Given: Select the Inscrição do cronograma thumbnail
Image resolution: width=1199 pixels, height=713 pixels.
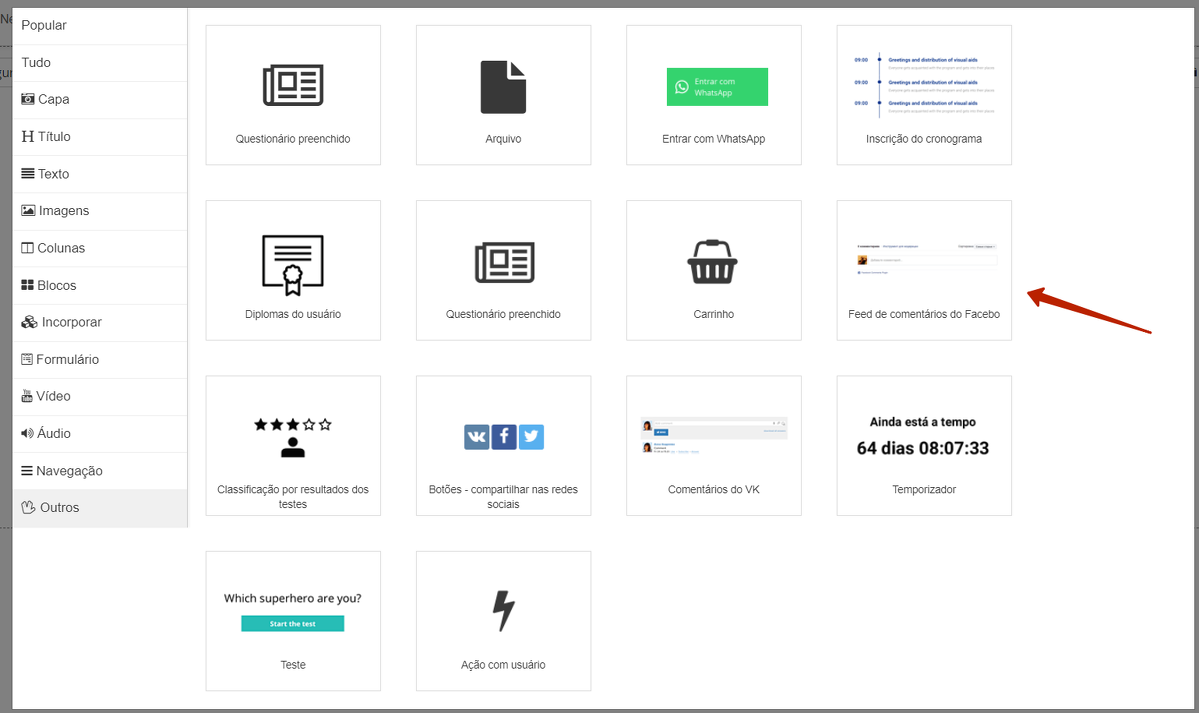Looking at the screenshot, I should [x=924, y=95].
